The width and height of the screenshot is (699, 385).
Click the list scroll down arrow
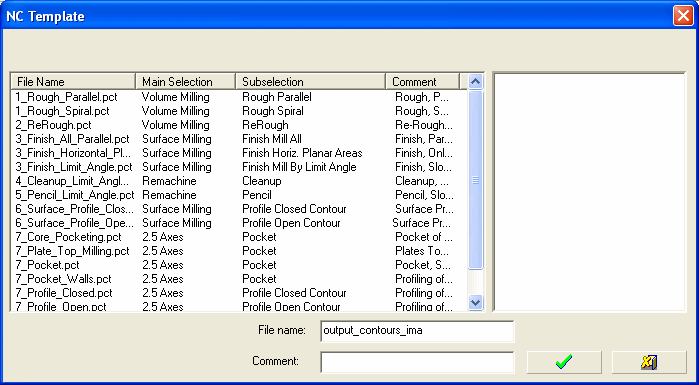[x=476, y=303]
